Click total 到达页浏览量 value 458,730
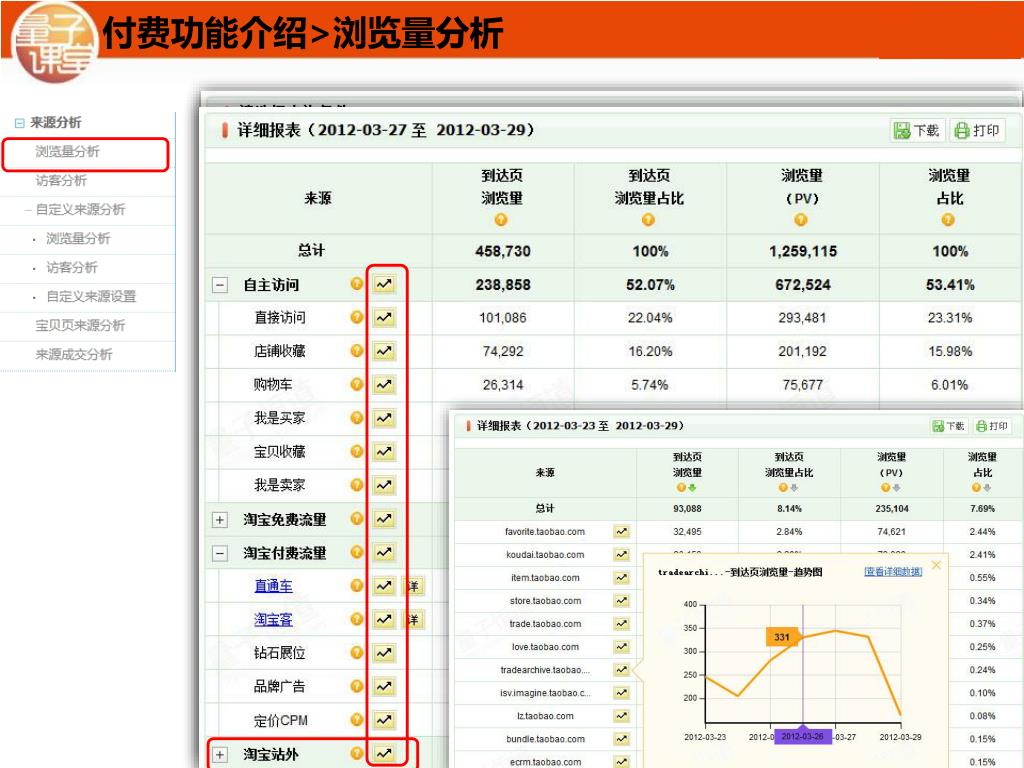The height and width of the screenshot is (768, 1024). pos(503,251)
